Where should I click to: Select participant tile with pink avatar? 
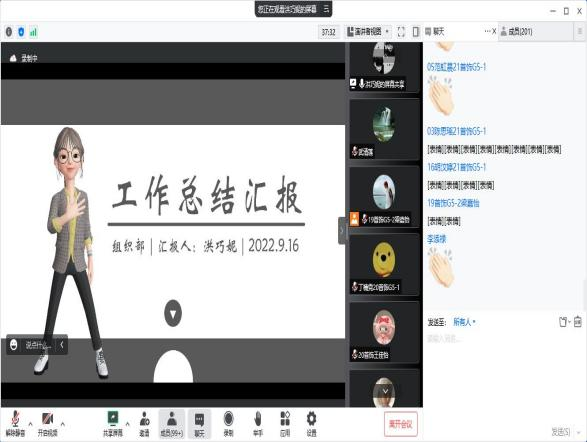(x=384, y=332)
